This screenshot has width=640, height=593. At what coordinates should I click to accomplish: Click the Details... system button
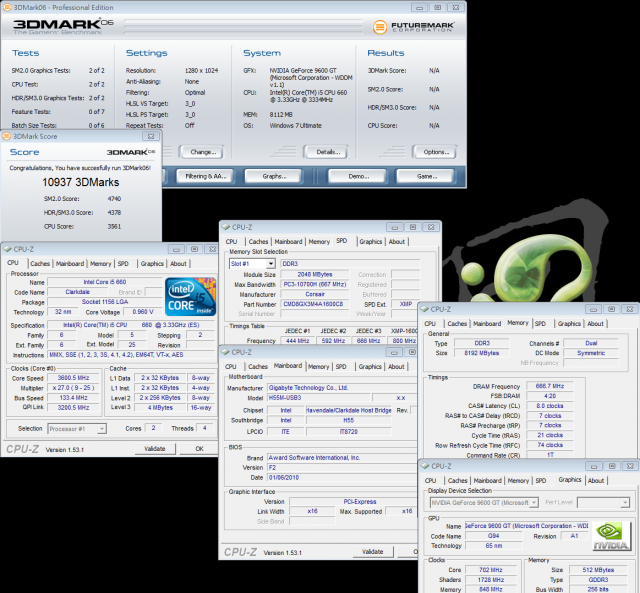pos(328,152)
